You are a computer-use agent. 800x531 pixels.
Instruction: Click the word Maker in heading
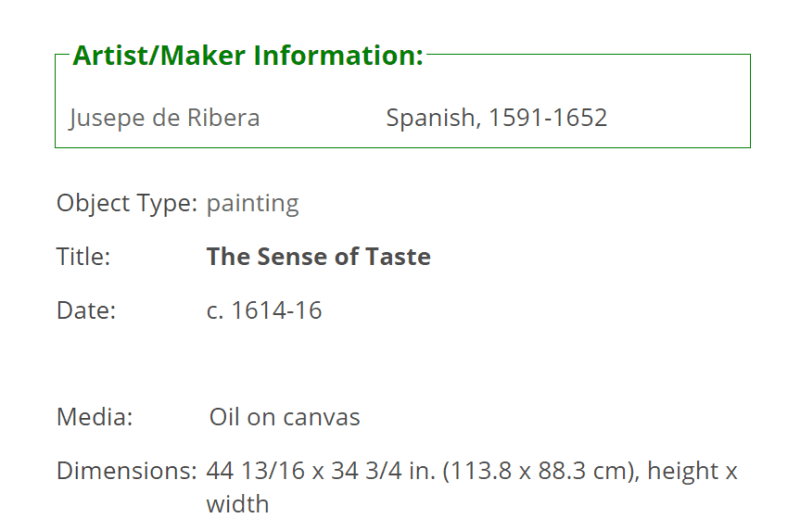pos(203,55)
